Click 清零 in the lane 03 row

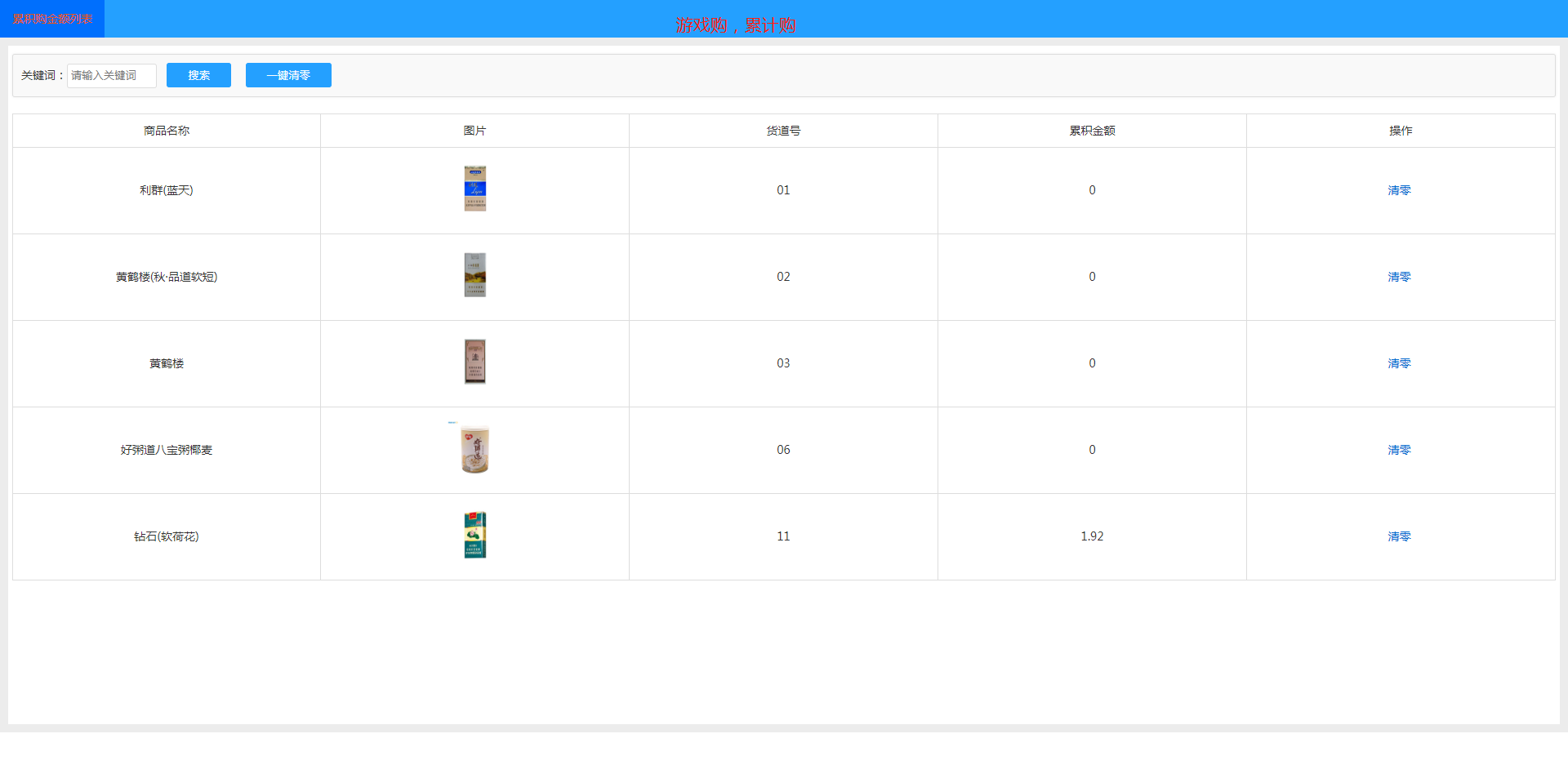(1399, 363)
